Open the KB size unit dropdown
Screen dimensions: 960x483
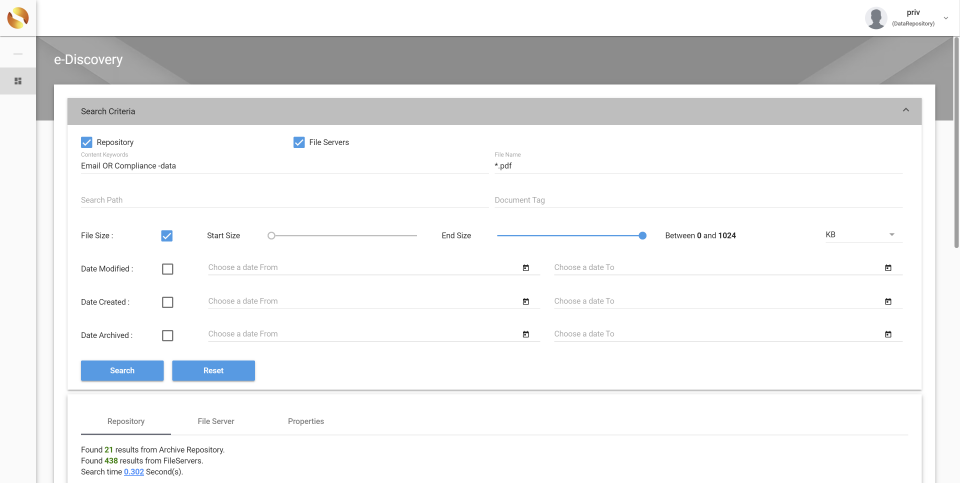point(863,235)
